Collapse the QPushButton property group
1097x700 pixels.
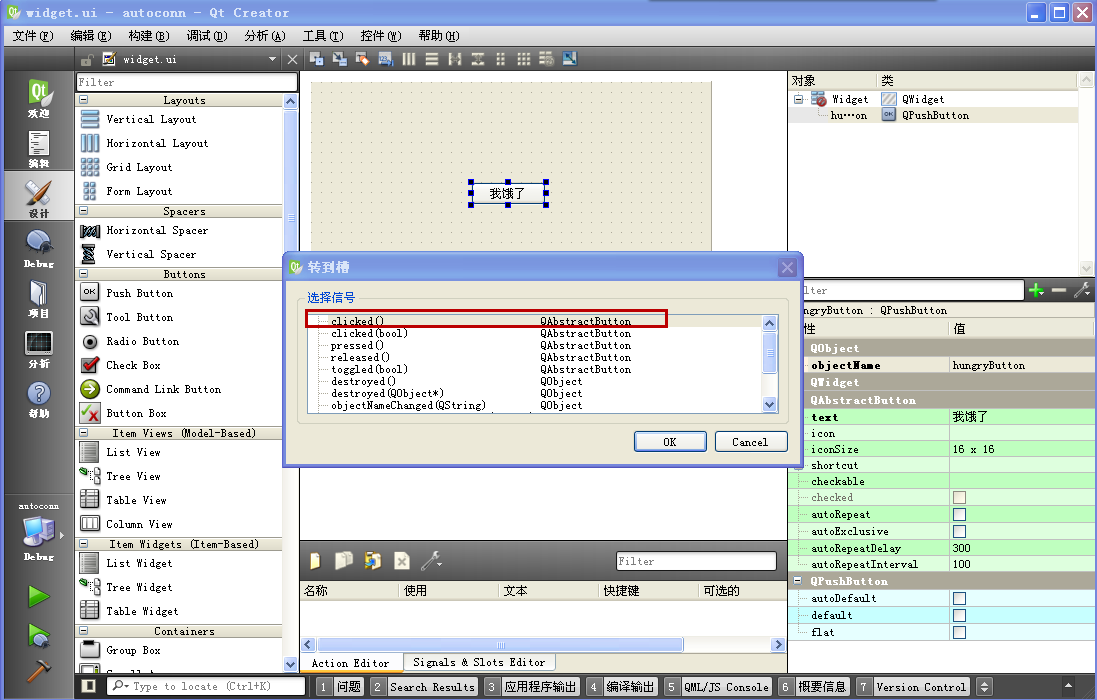pos(797,580)
